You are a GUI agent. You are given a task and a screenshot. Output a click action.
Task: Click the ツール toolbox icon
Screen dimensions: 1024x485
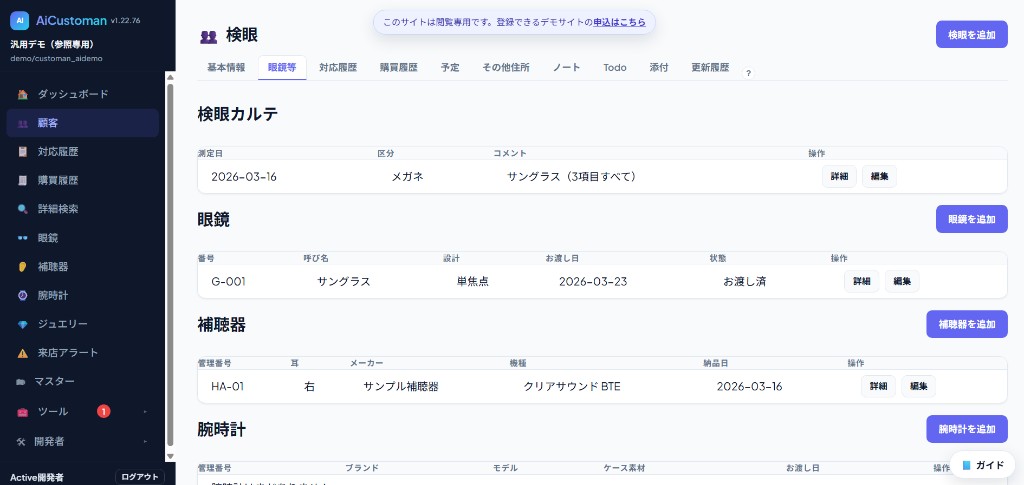point(23,412)
